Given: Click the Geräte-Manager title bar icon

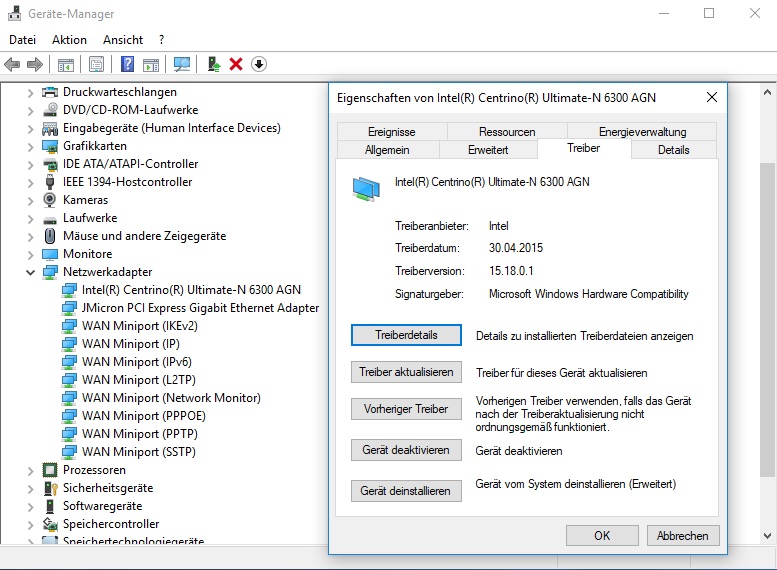Looking at the screenshot, I should click(14, 13).
